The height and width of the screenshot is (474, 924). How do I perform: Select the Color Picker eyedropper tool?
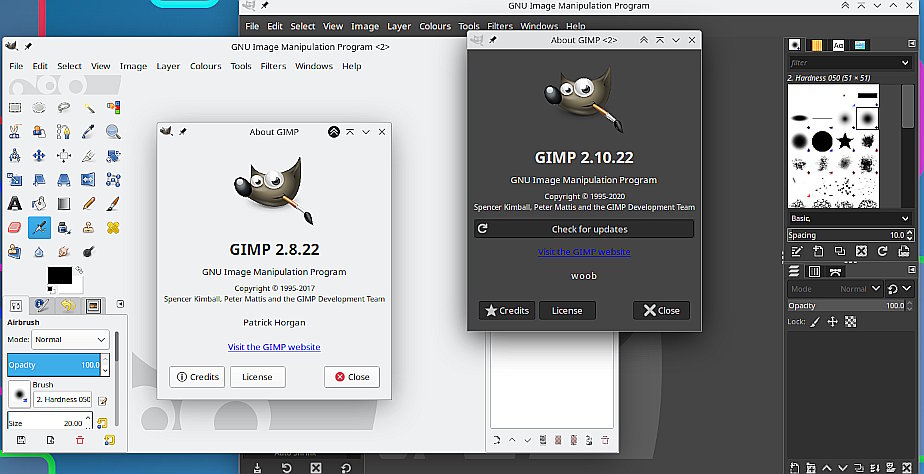[x=88, y=131]
